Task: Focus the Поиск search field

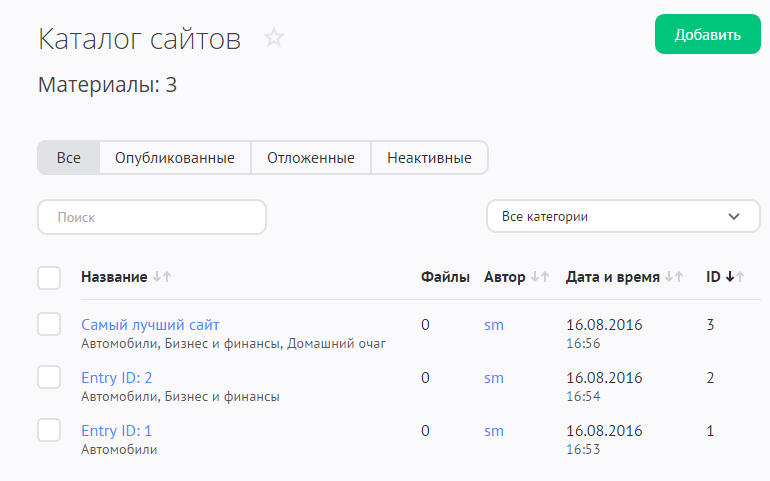Action: [x=152, y=216]
